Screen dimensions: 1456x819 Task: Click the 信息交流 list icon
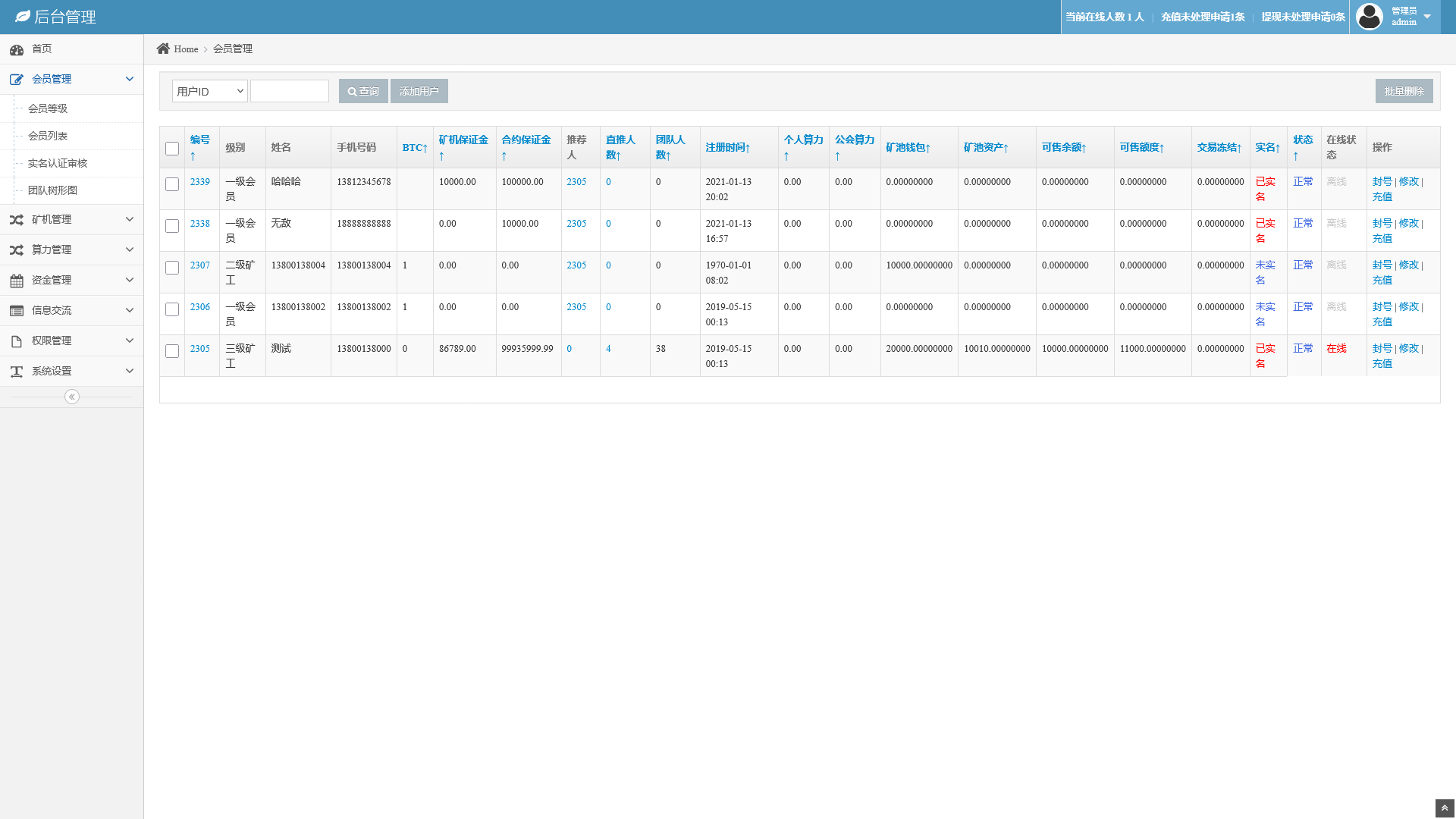[x=17, y=311]
